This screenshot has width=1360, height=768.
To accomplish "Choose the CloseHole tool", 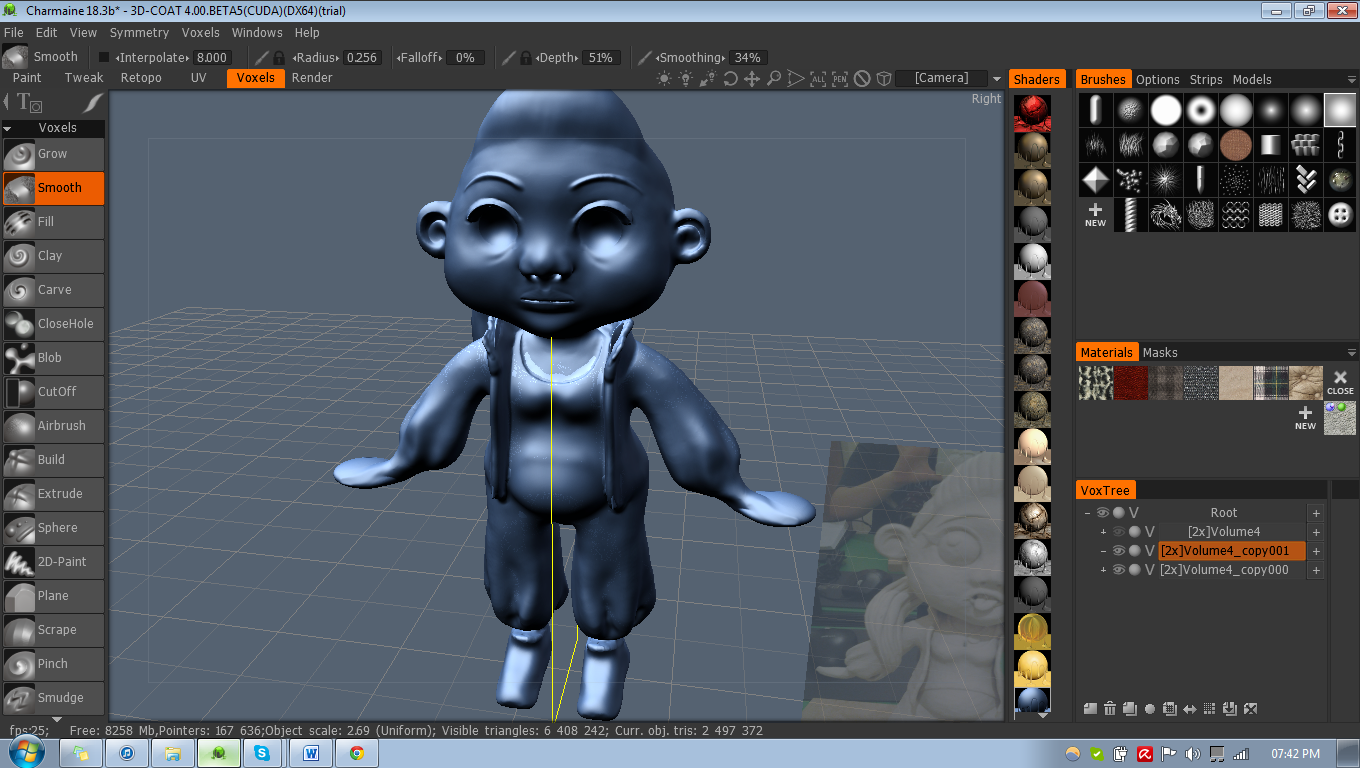I will 53,324.
